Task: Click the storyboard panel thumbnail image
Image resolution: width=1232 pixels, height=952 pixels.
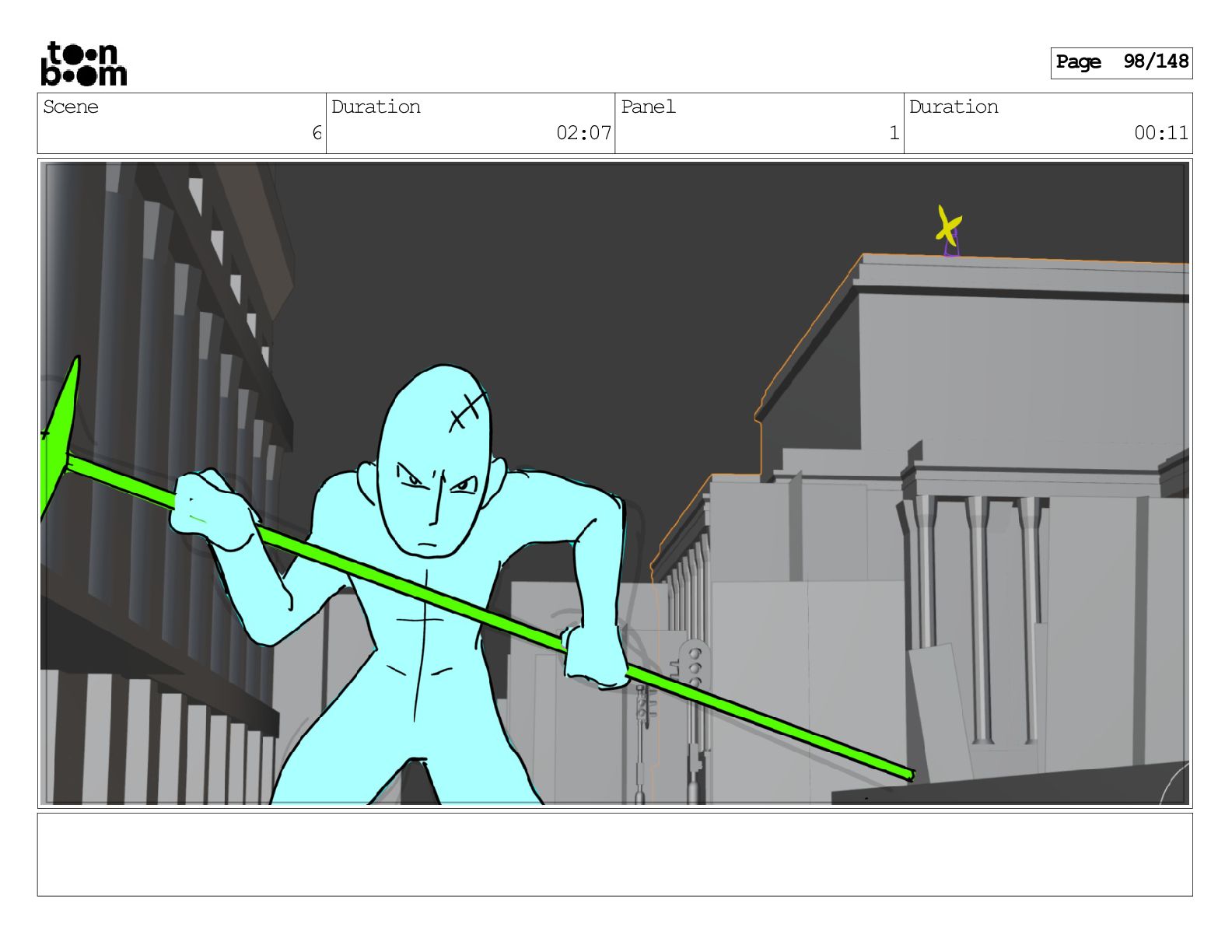Action: (x=614, y=483)
